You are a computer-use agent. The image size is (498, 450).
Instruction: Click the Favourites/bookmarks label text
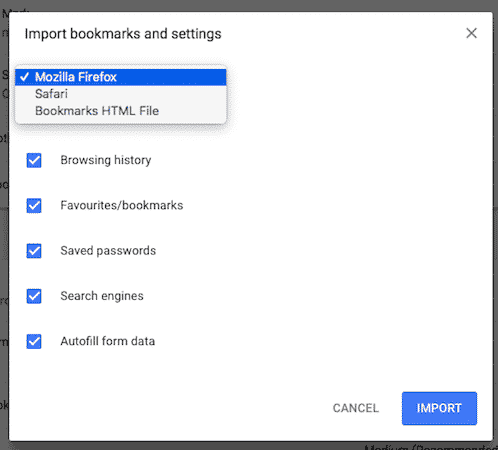[122, 205]
